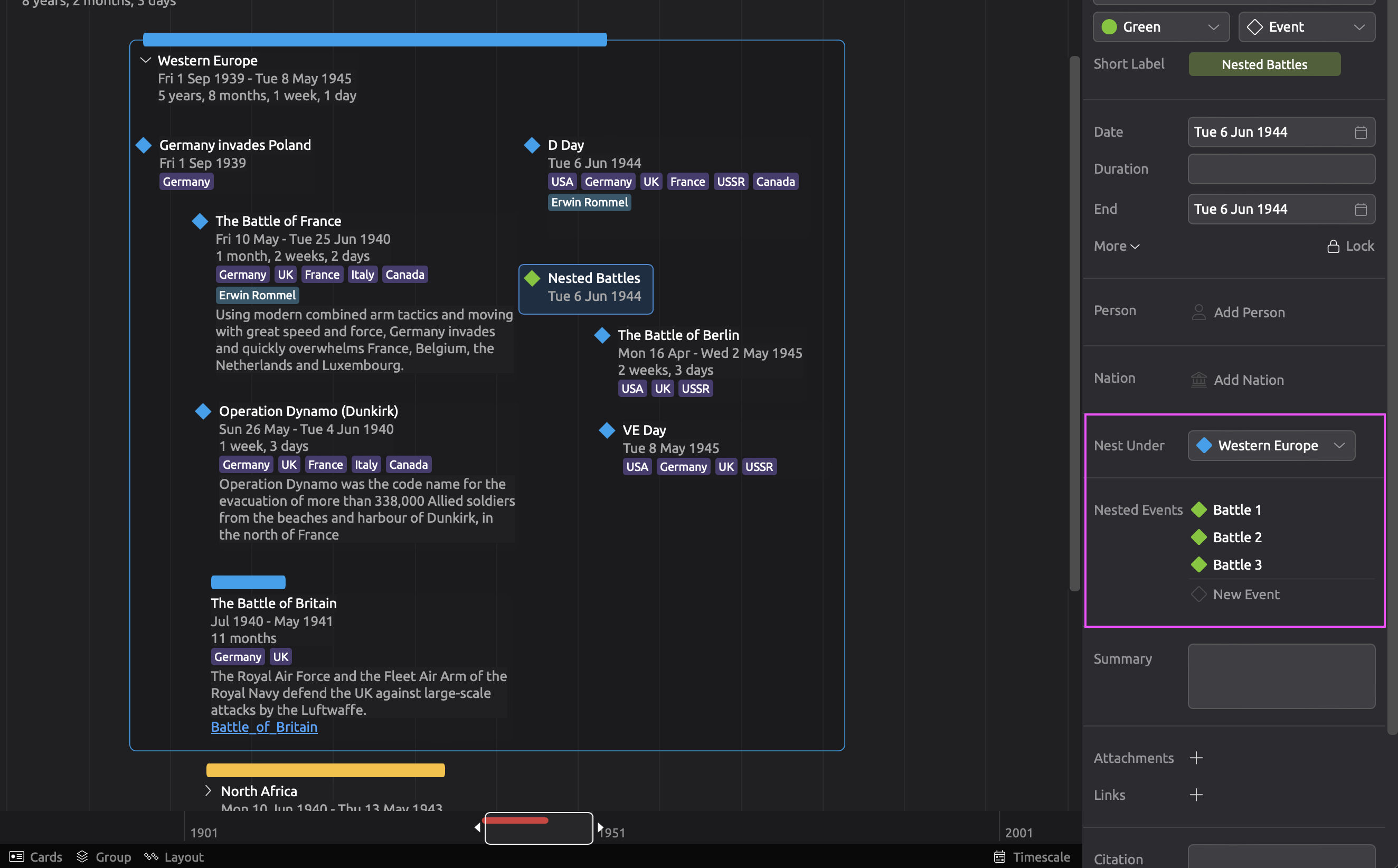Viewport: 1398px width, 868px height.
Task: Open the Nest Under Western Europe dropdown
Action: coord(1271,446)
